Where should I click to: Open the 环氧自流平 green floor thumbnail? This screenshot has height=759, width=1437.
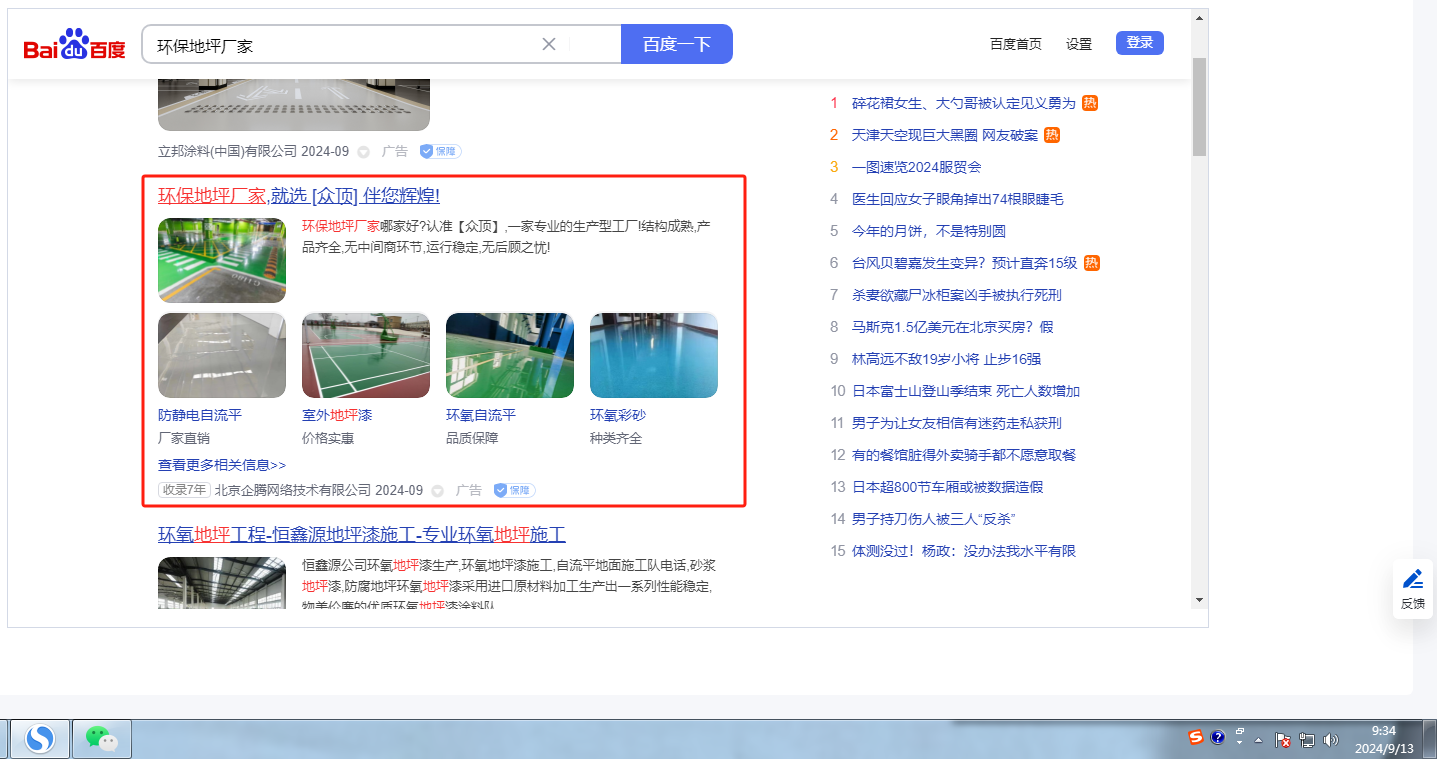[510, 356]
